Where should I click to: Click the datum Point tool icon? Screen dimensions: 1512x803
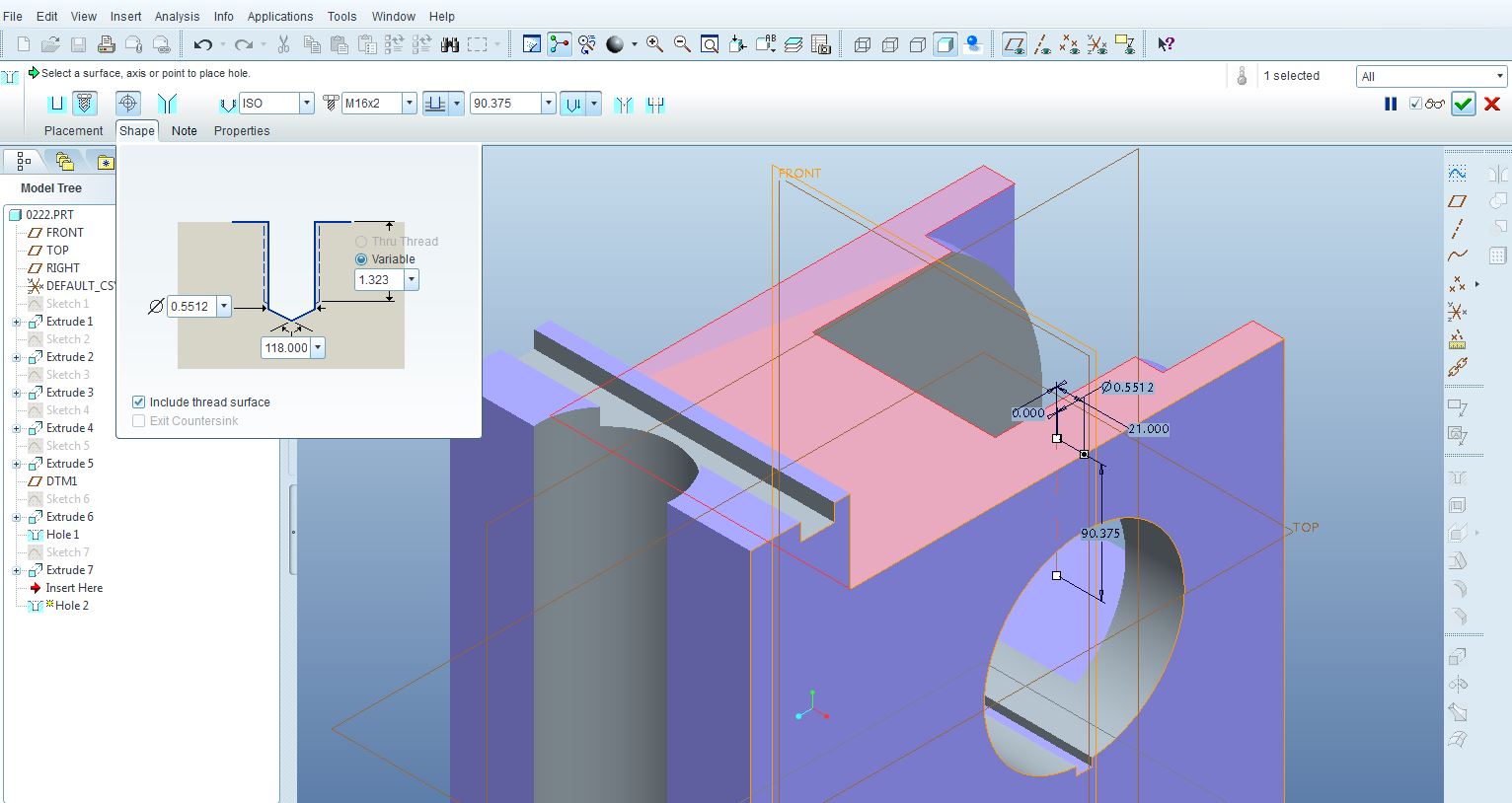pyautogui.click(x=1457, y=284)
